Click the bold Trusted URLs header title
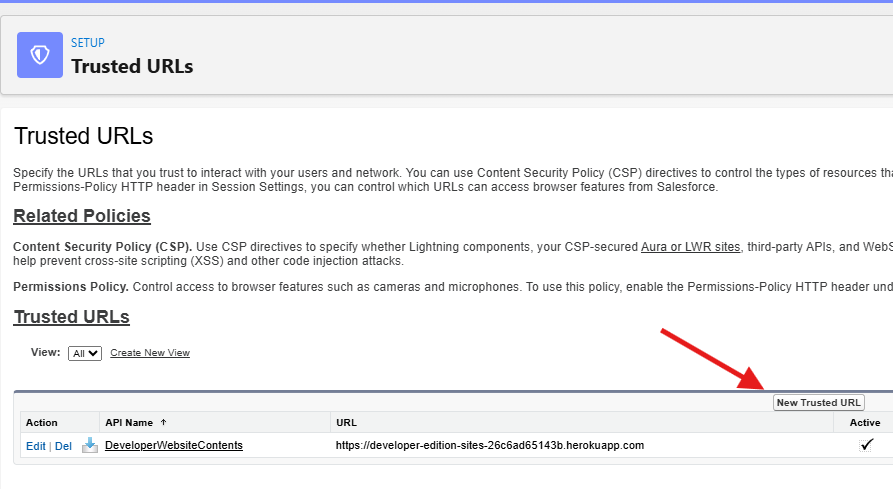 tap(132, 67)
